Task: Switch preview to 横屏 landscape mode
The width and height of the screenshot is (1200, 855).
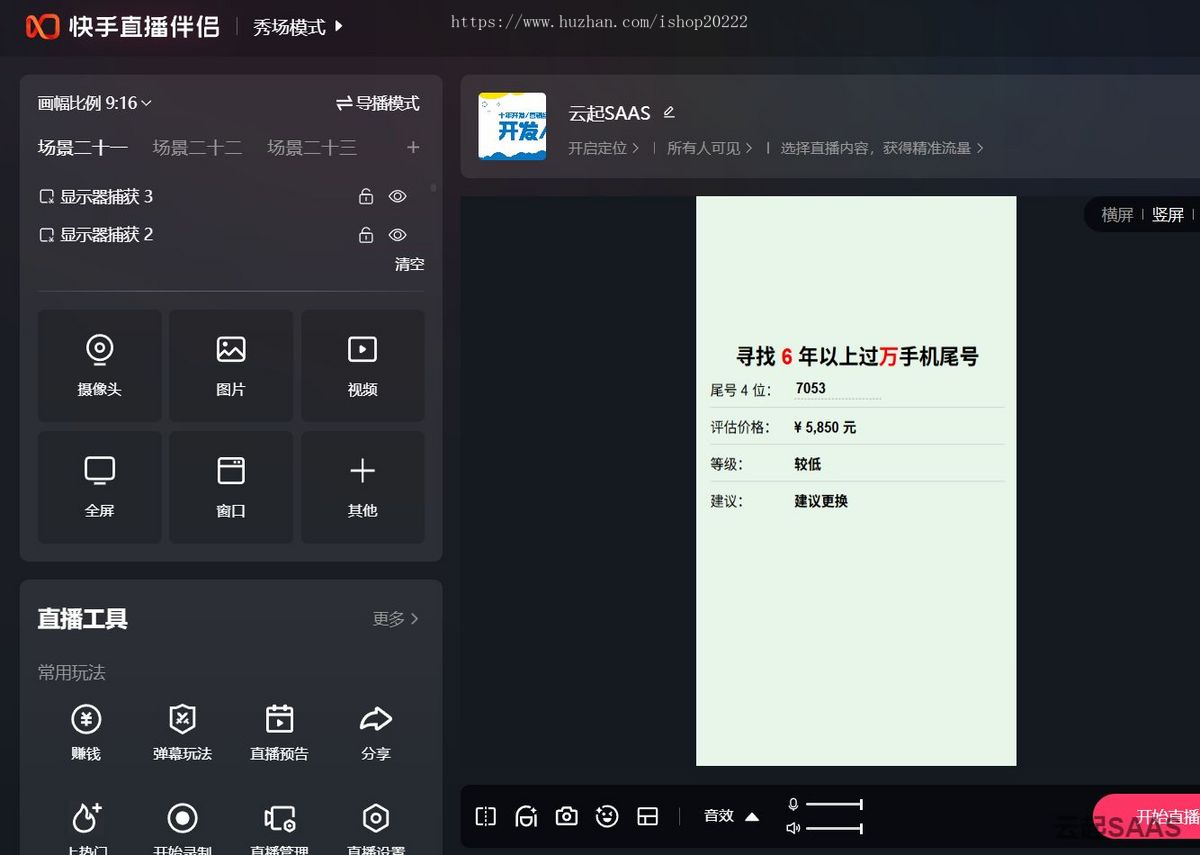Action: tap(1117, 214)
